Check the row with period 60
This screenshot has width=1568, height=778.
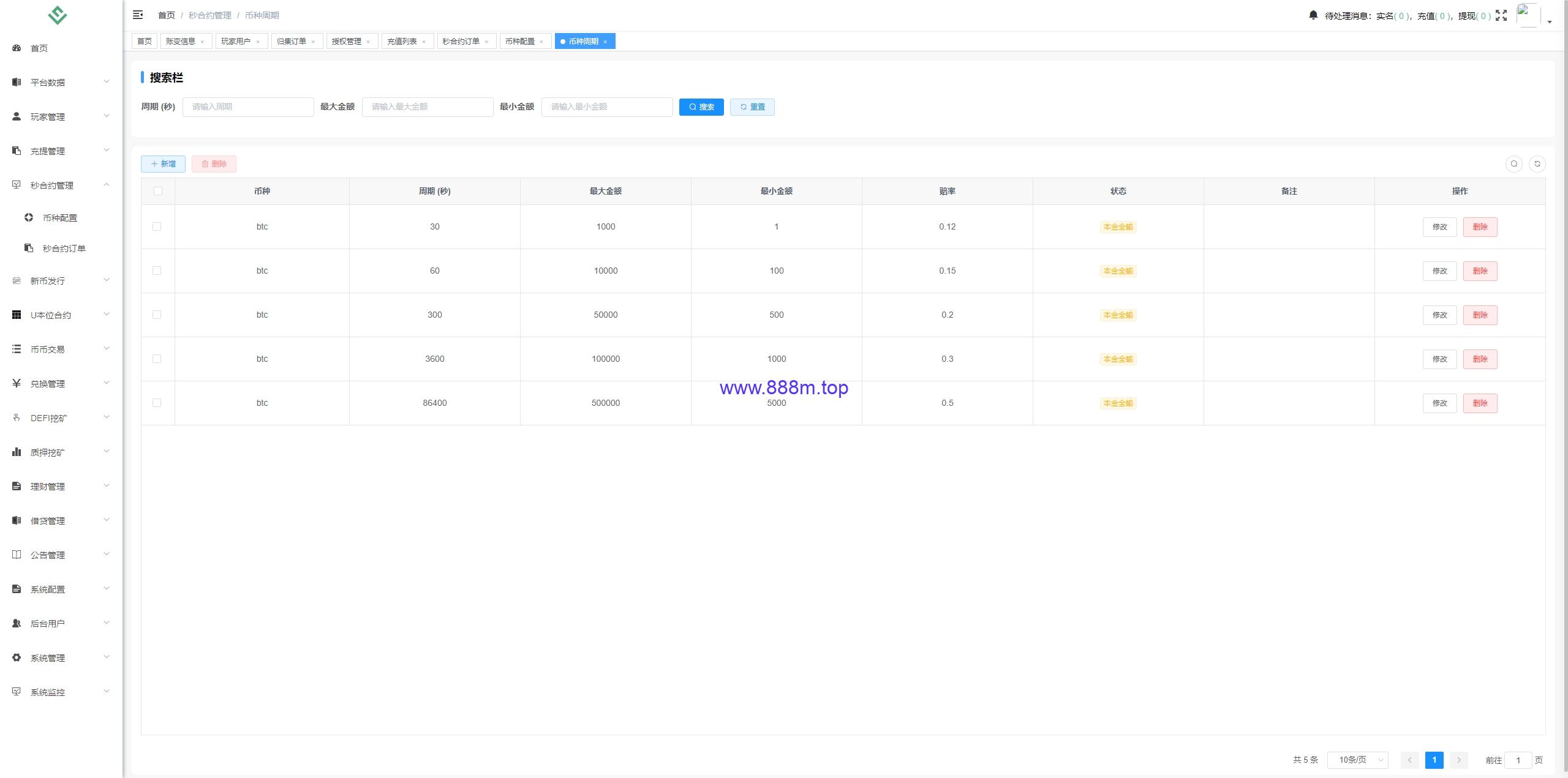click(157, 271)
